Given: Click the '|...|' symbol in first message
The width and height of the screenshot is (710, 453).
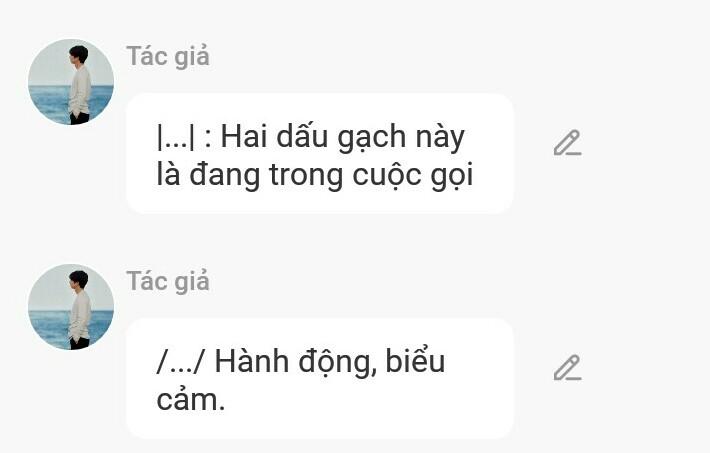Looking at the screenshot, I should coord(176,137).
